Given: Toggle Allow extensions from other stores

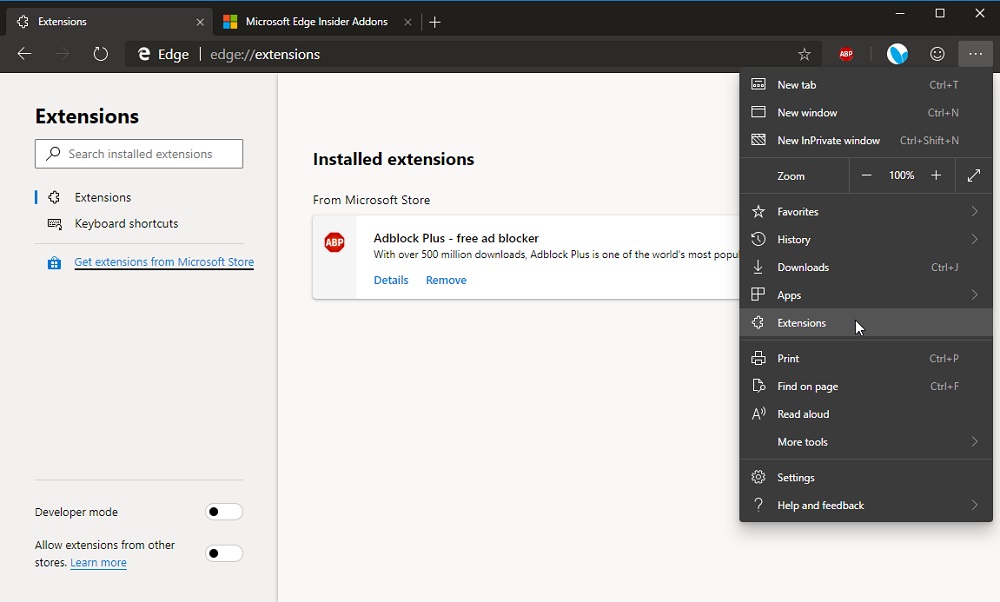Looking at the screenshot, I should click(x=224, y=553).
